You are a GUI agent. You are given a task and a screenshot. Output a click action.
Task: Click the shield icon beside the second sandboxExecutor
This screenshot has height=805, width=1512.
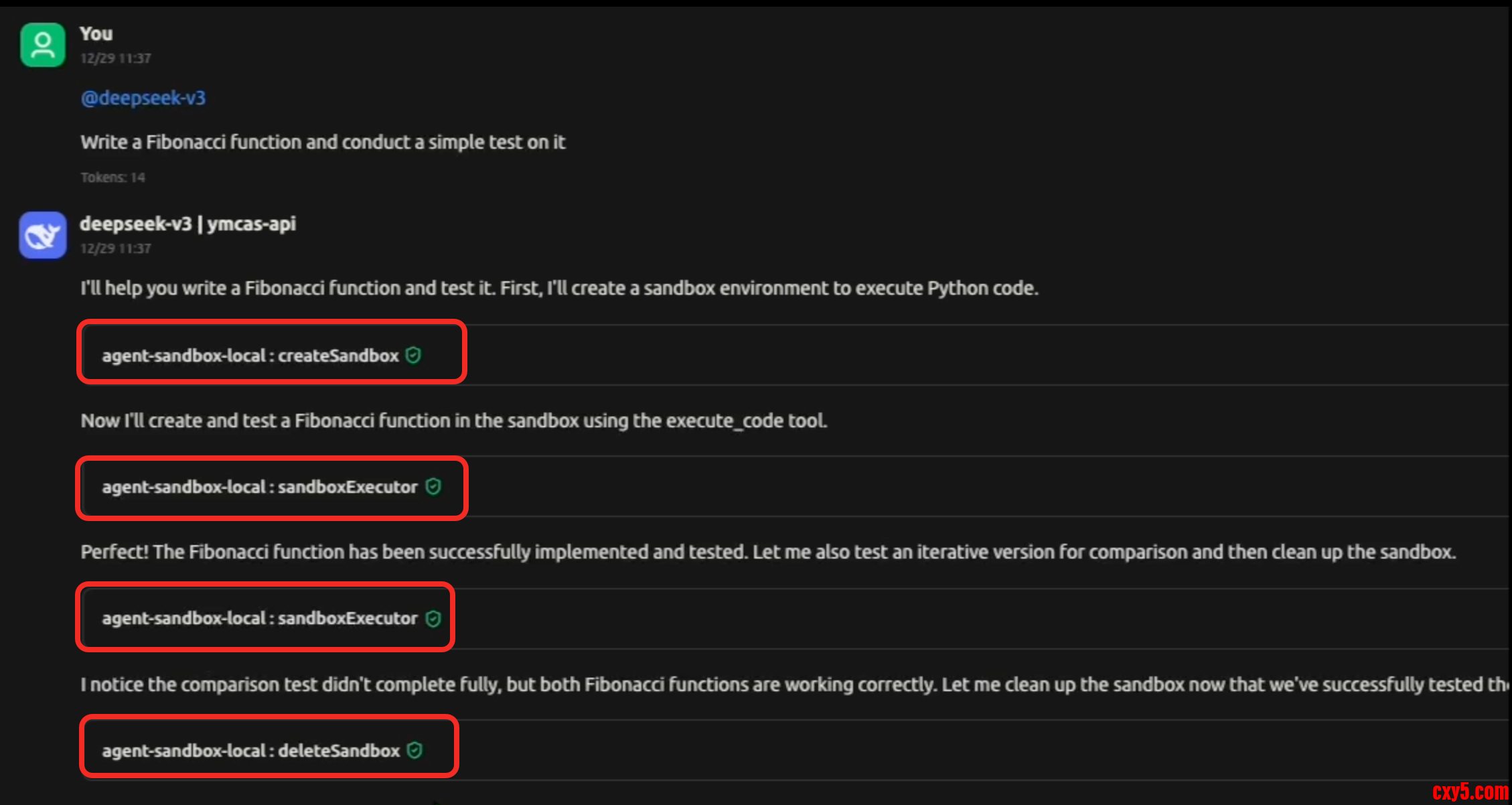[x=434, y=618]
